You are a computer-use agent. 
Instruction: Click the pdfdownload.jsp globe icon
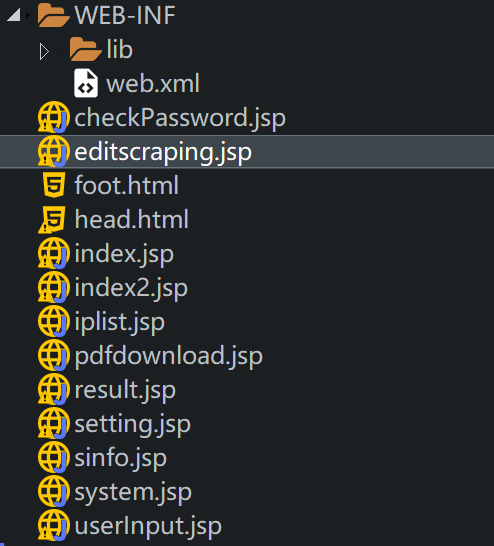(54, 356)
